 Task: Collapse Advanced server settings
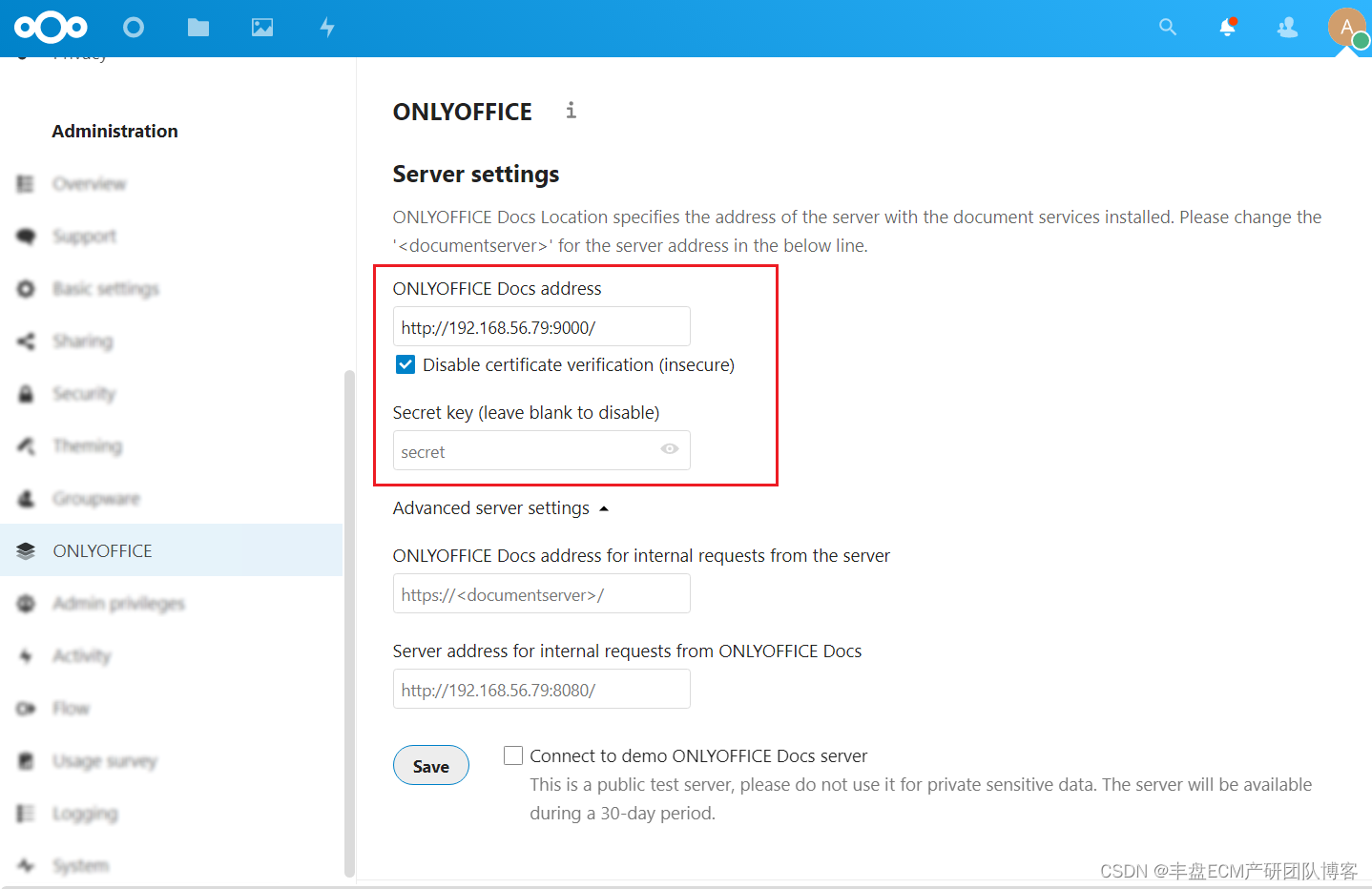[x=501, y=508]
